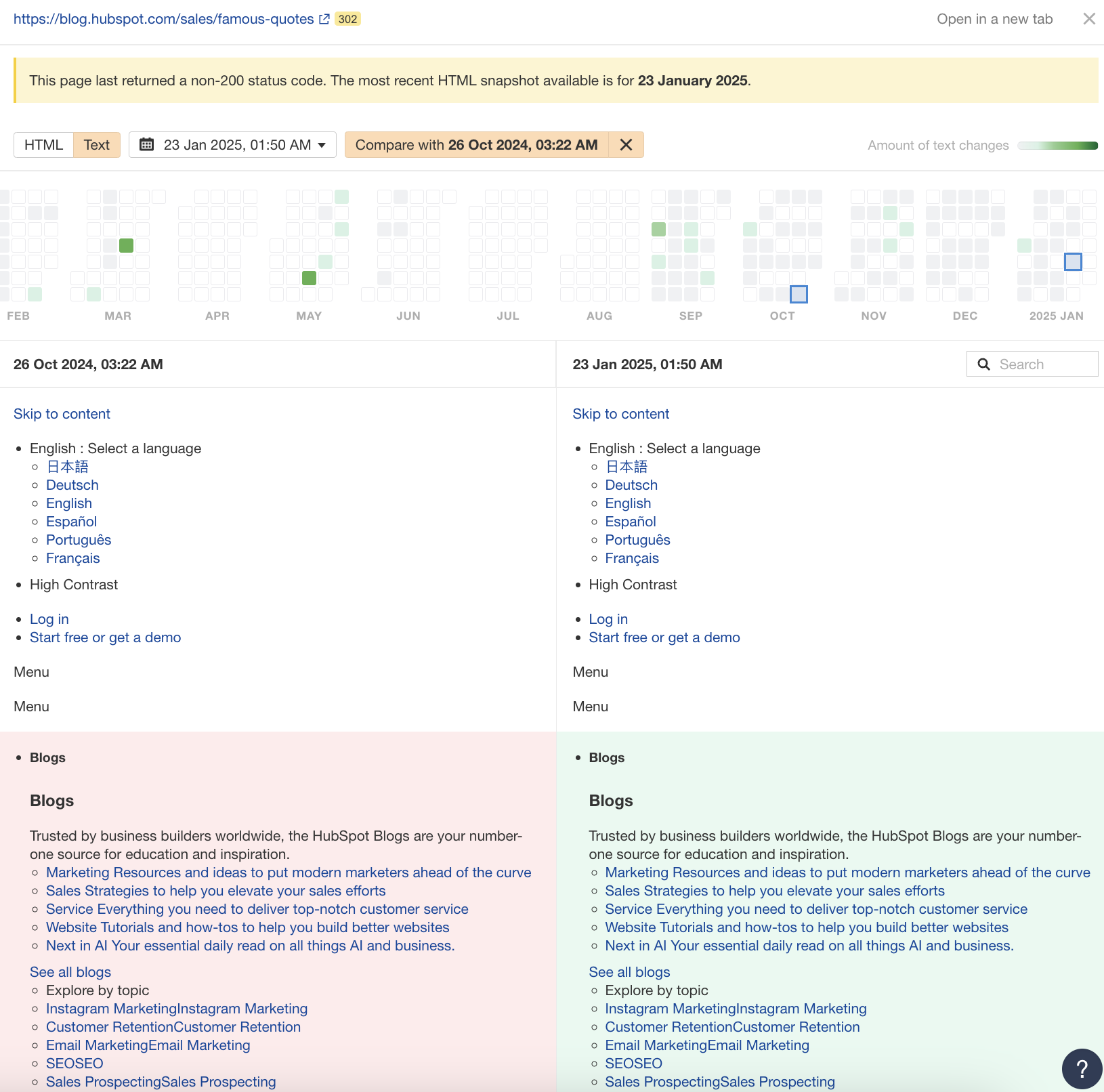Open Next in AI link in left pane
The width and height of the screenshot is (1104, 1092).
(251, 946)
